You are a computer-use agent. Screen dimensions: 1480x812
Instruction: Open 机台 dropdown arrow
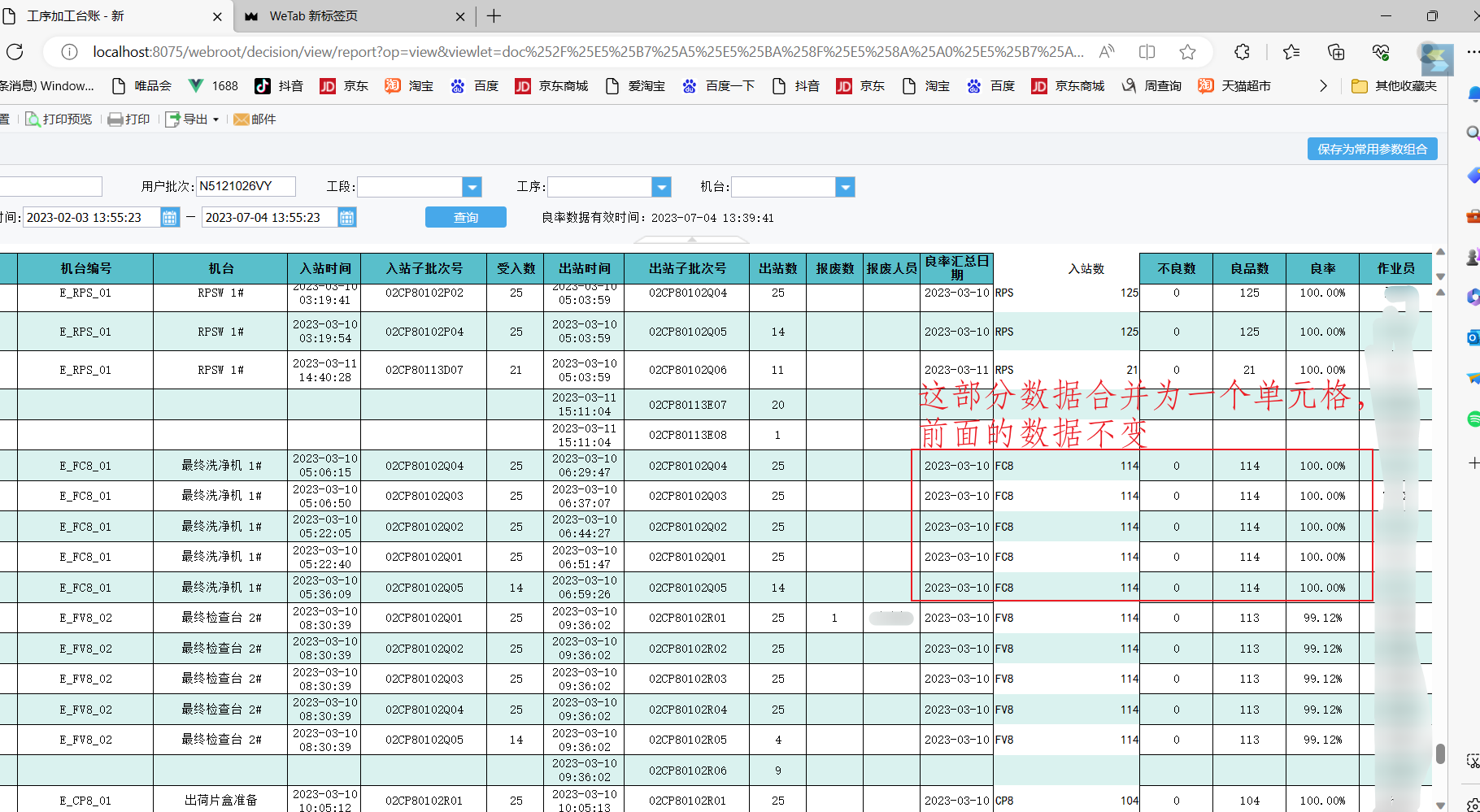(x=846, y=187)
